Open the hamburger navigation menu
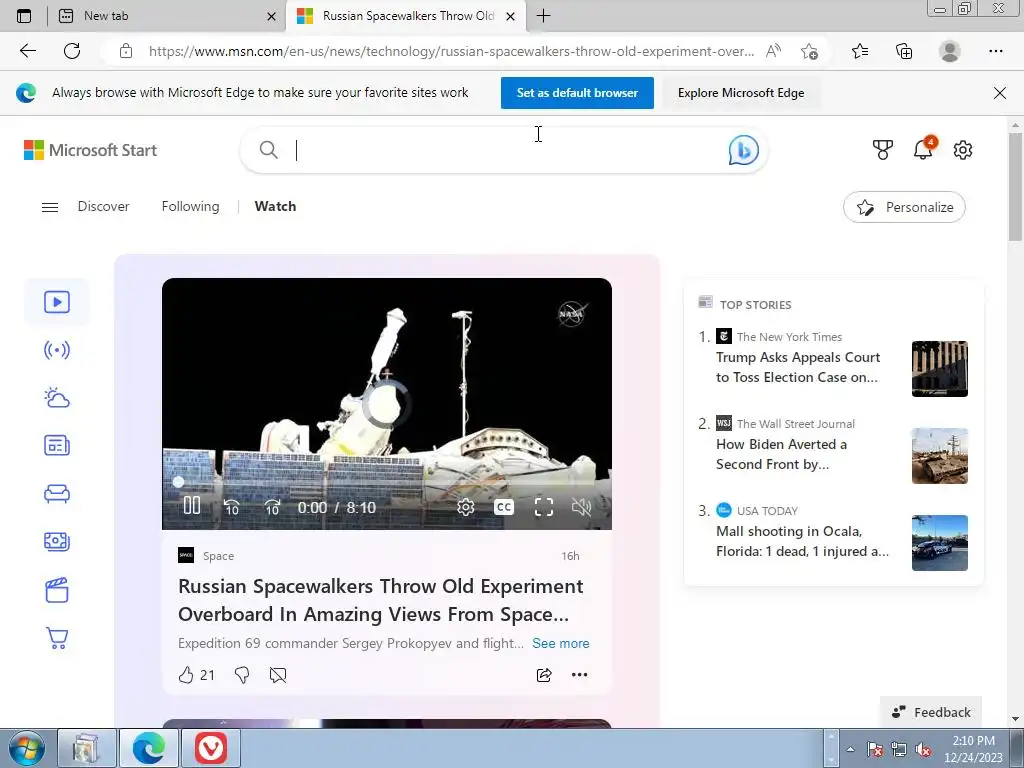The height and width of the screenshot is (768, 1024). (x=50, y=207)
